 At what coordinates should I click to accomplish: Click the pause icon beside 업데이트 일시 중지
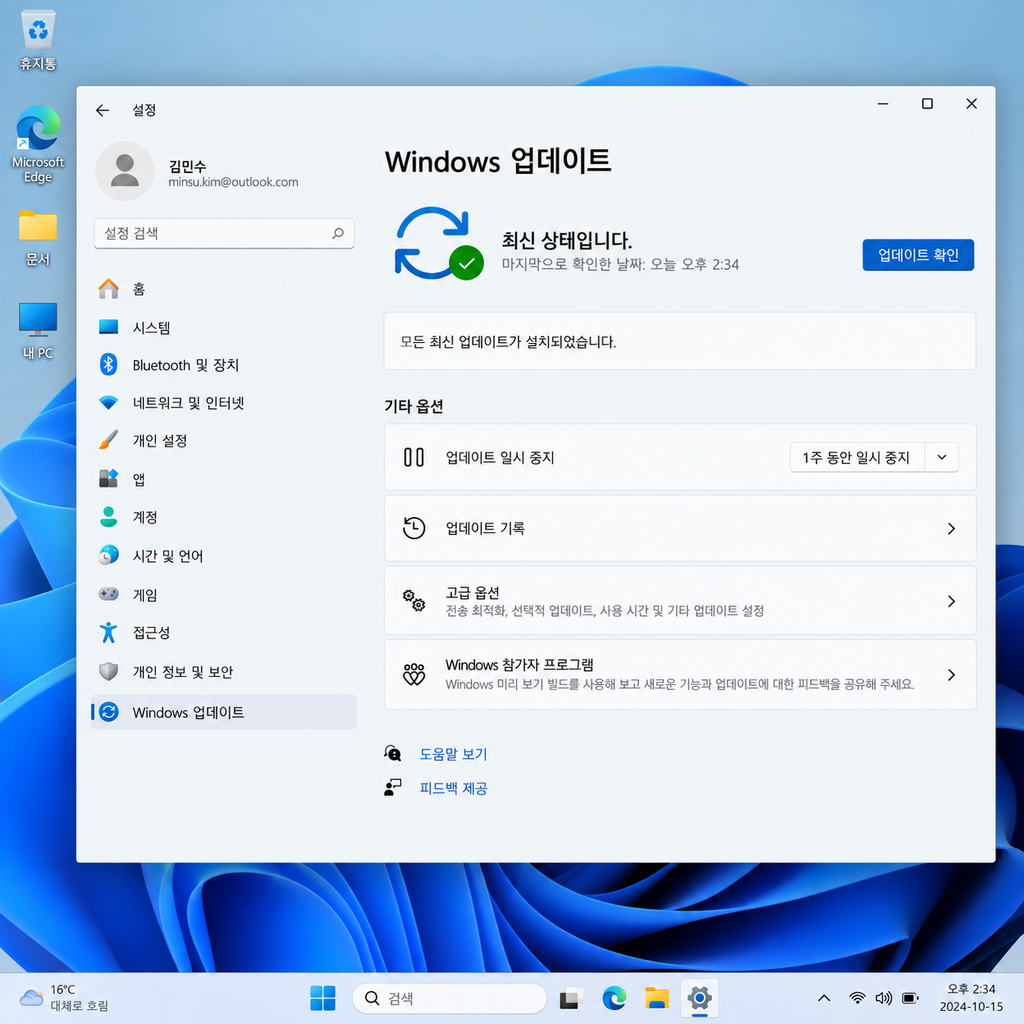[x=414, y=457]
